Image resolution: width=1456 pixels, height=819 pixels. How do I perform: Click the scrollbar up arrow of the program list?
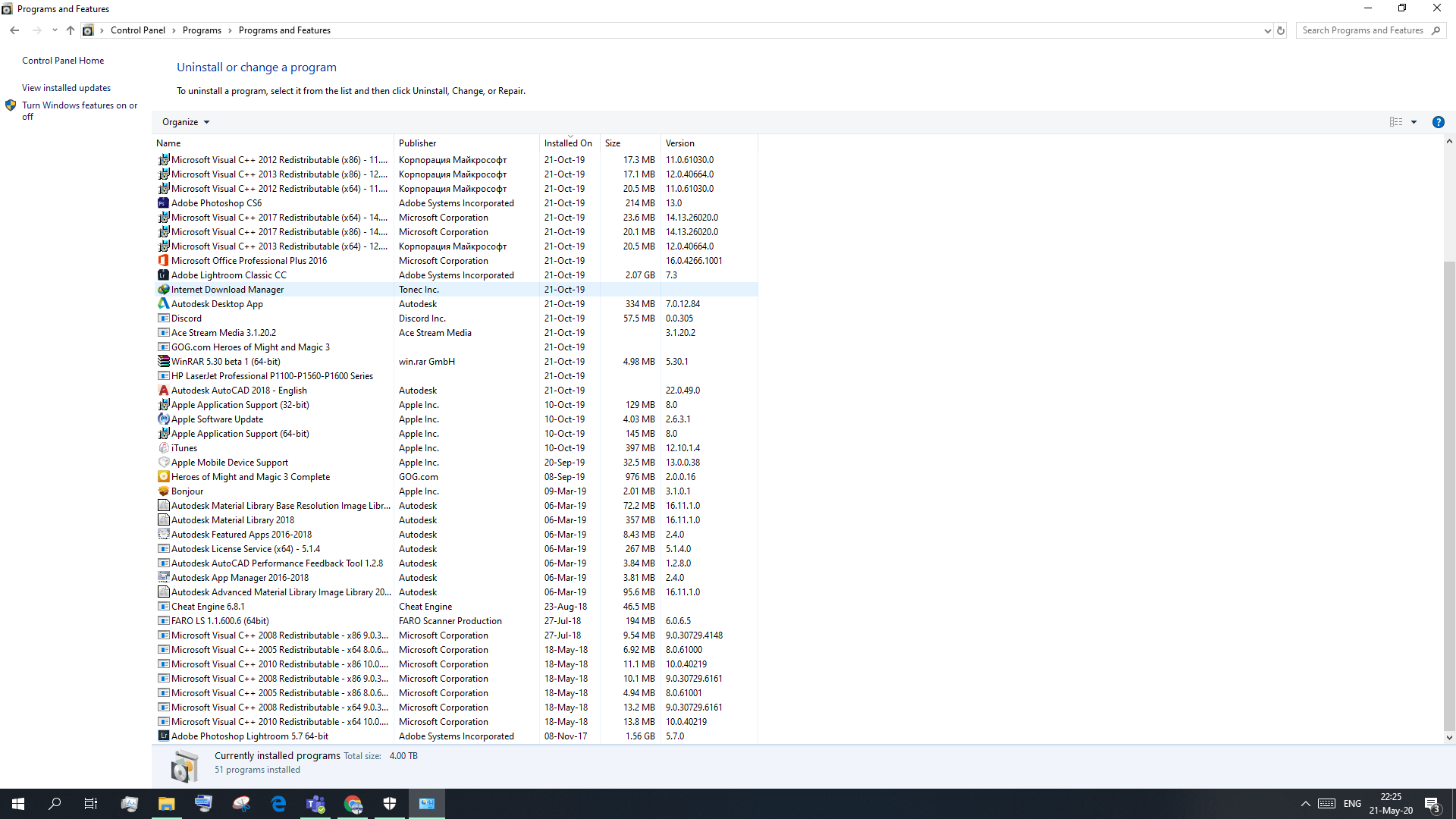[1449, 142]
